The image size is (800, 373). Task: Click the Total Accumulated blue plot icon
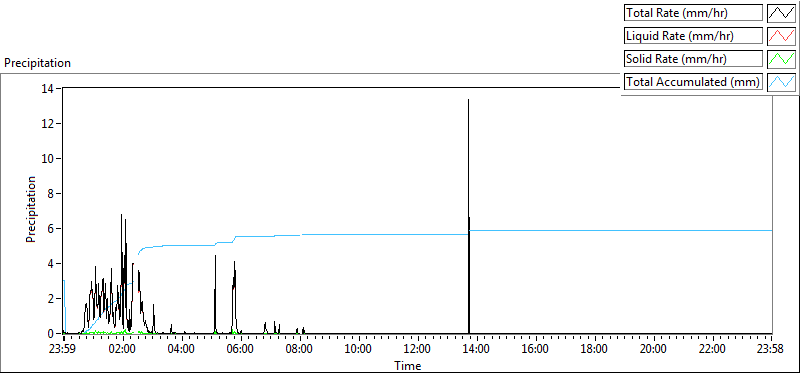[782, 81]
